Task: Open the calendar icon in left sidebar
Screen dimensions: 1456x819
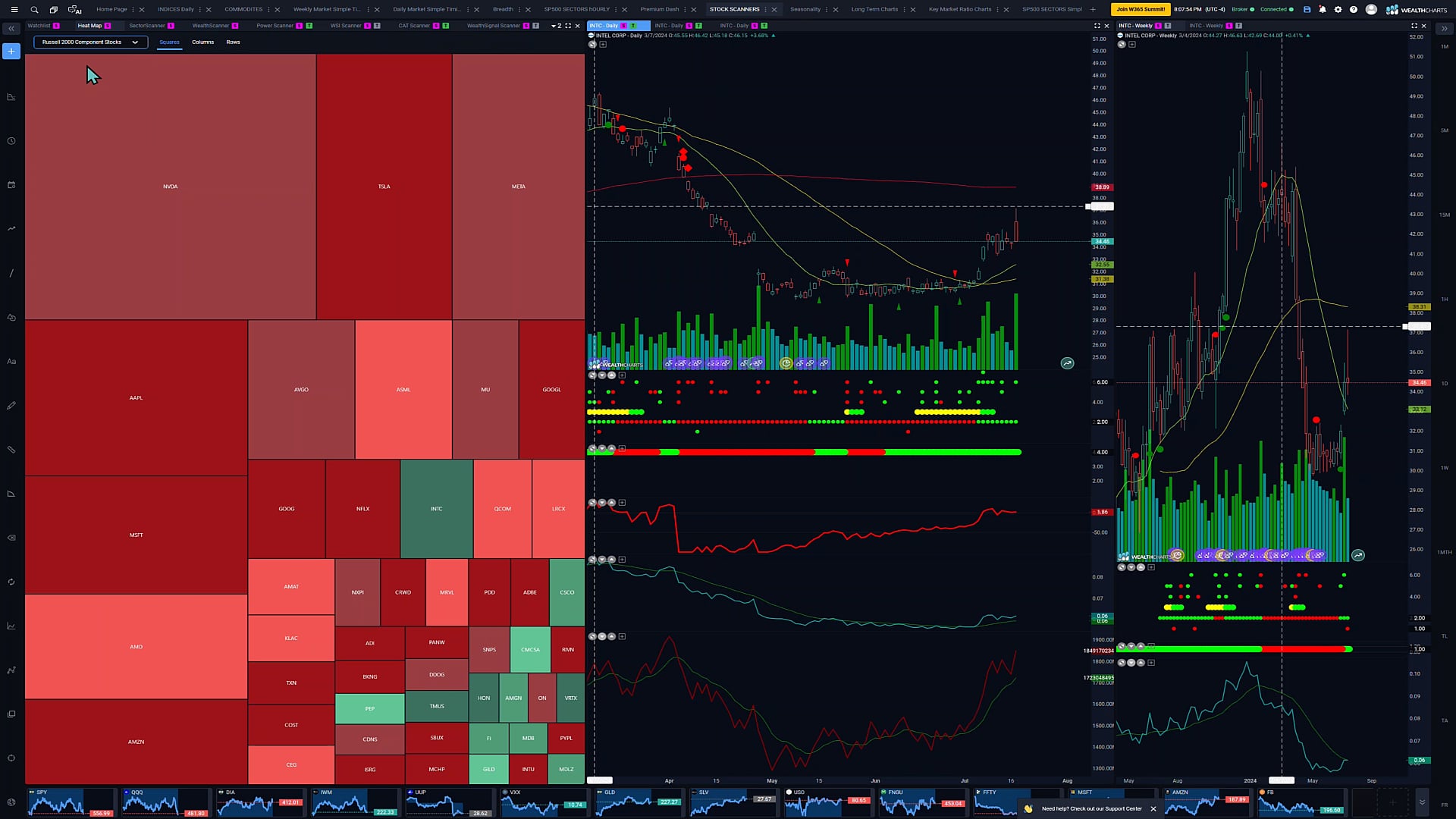Action: pos(11,185)
